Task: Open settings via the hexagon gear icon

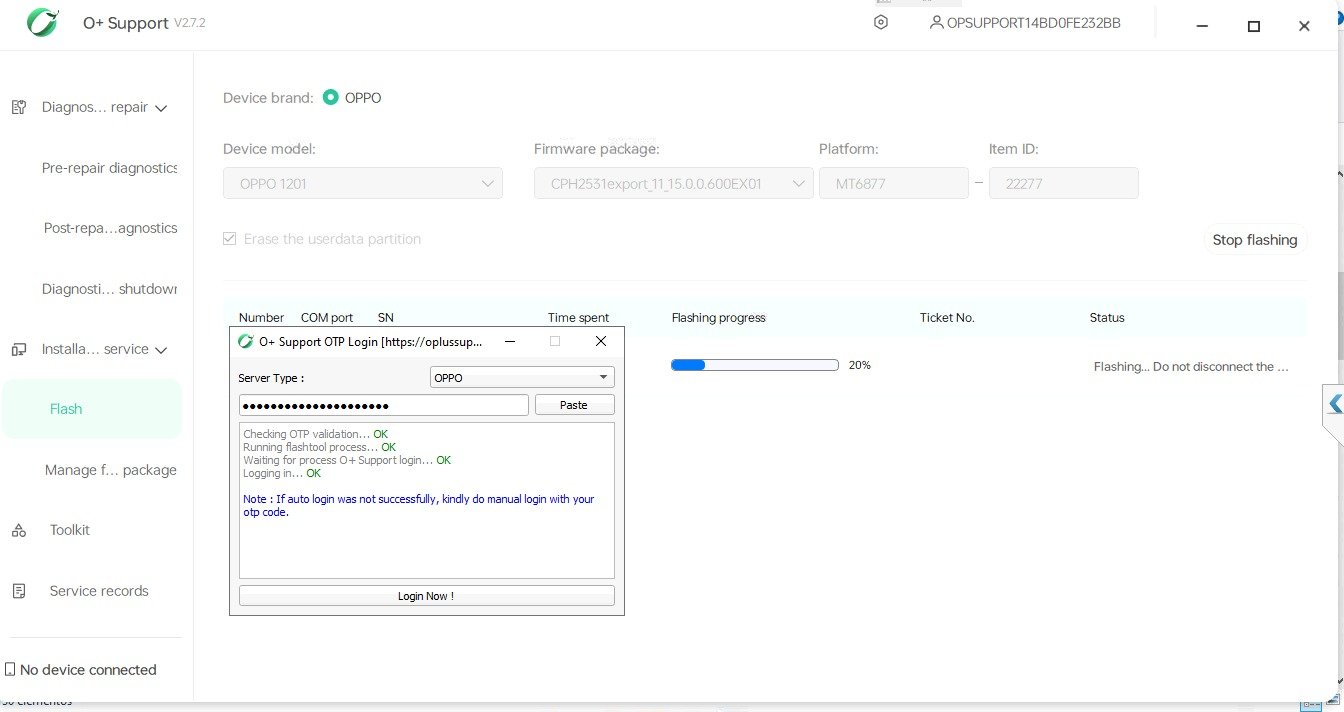Action: coord(881,23)
